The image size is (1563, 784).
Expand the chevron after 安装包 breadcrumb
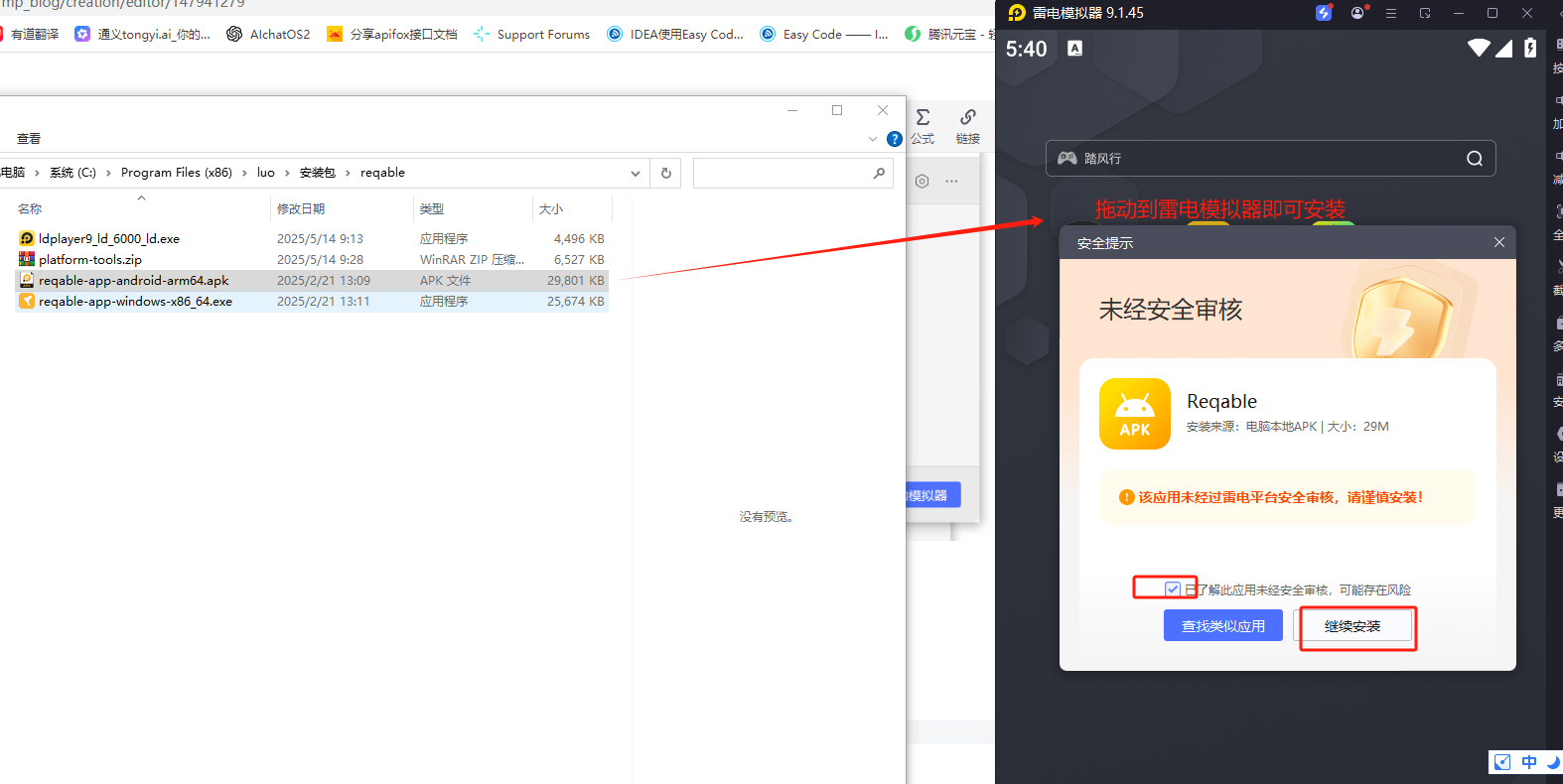[348, 173]
